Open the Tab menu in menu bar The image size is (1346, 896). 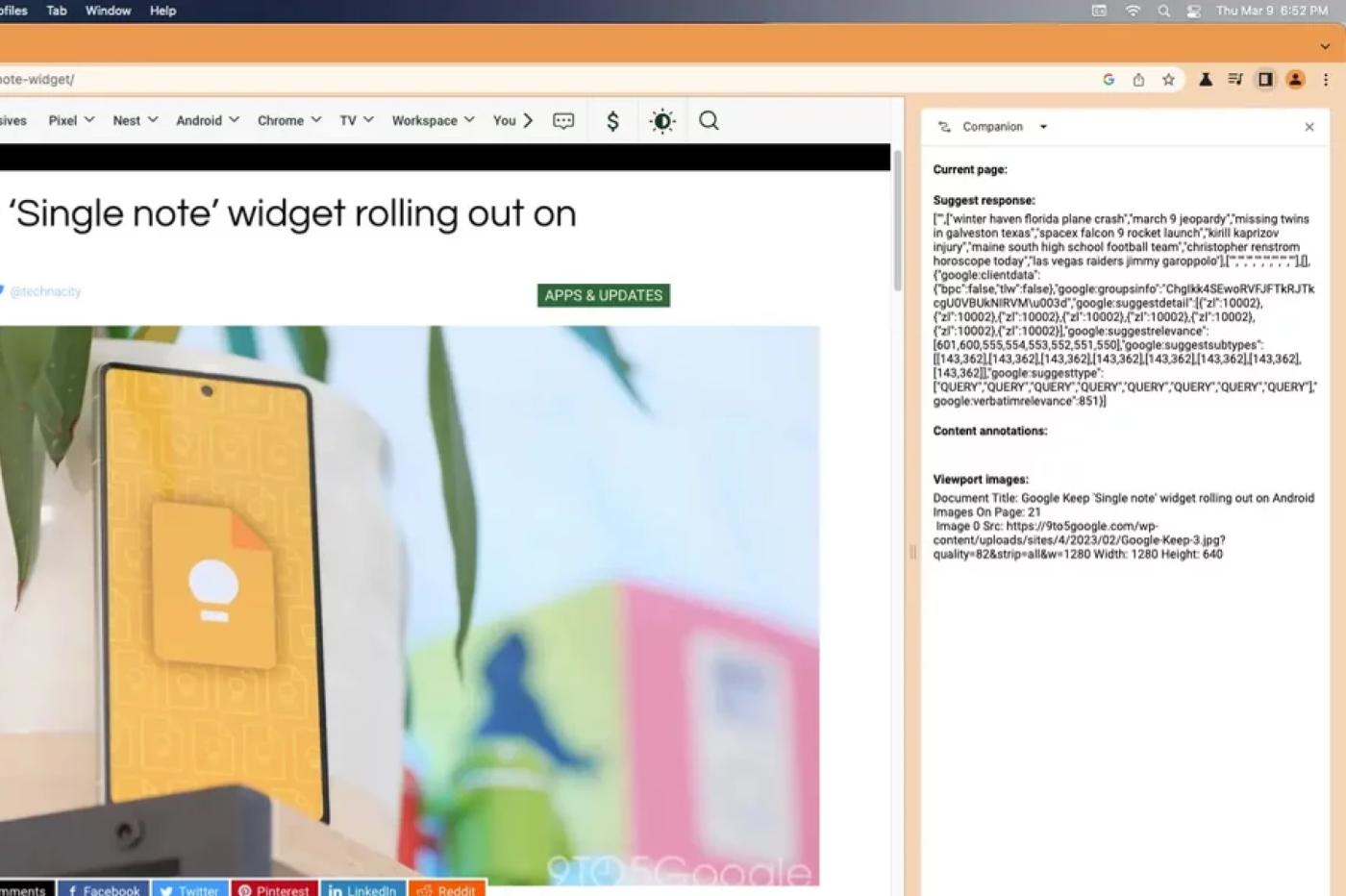tap(57, 11)
